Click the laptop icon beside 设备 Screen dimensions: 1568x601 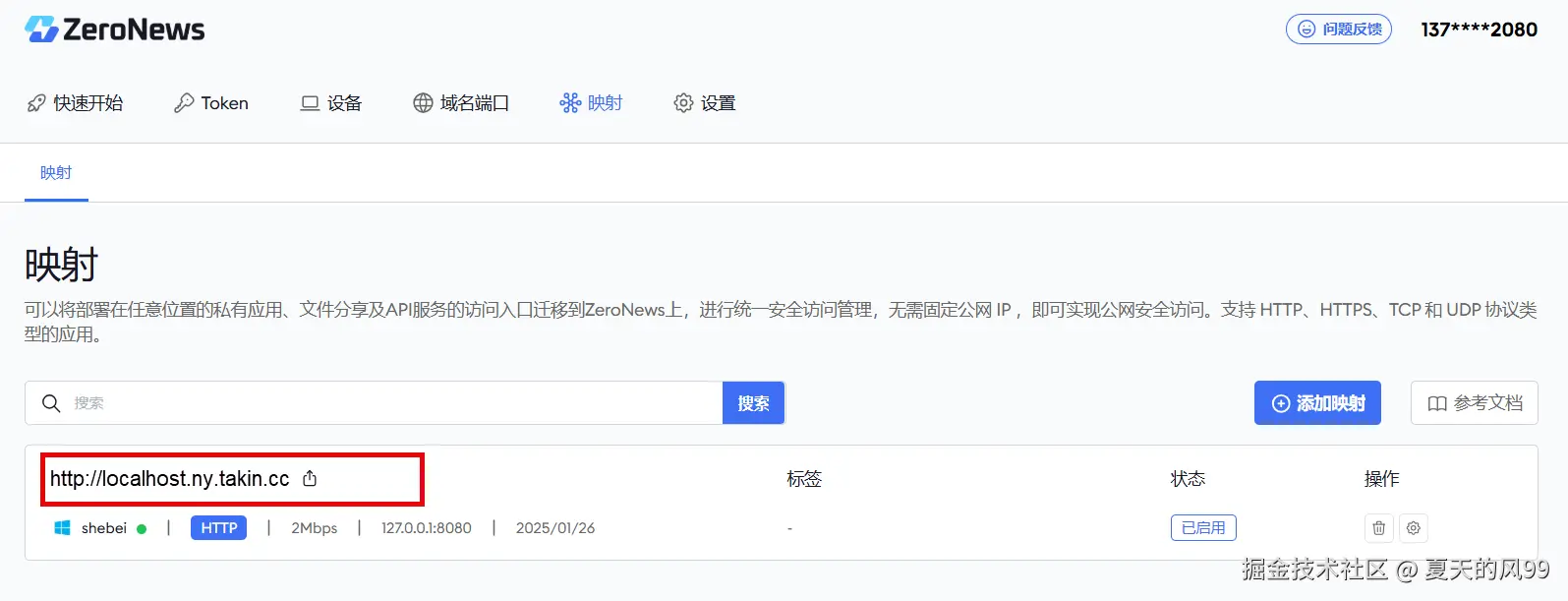click(310, 103)
